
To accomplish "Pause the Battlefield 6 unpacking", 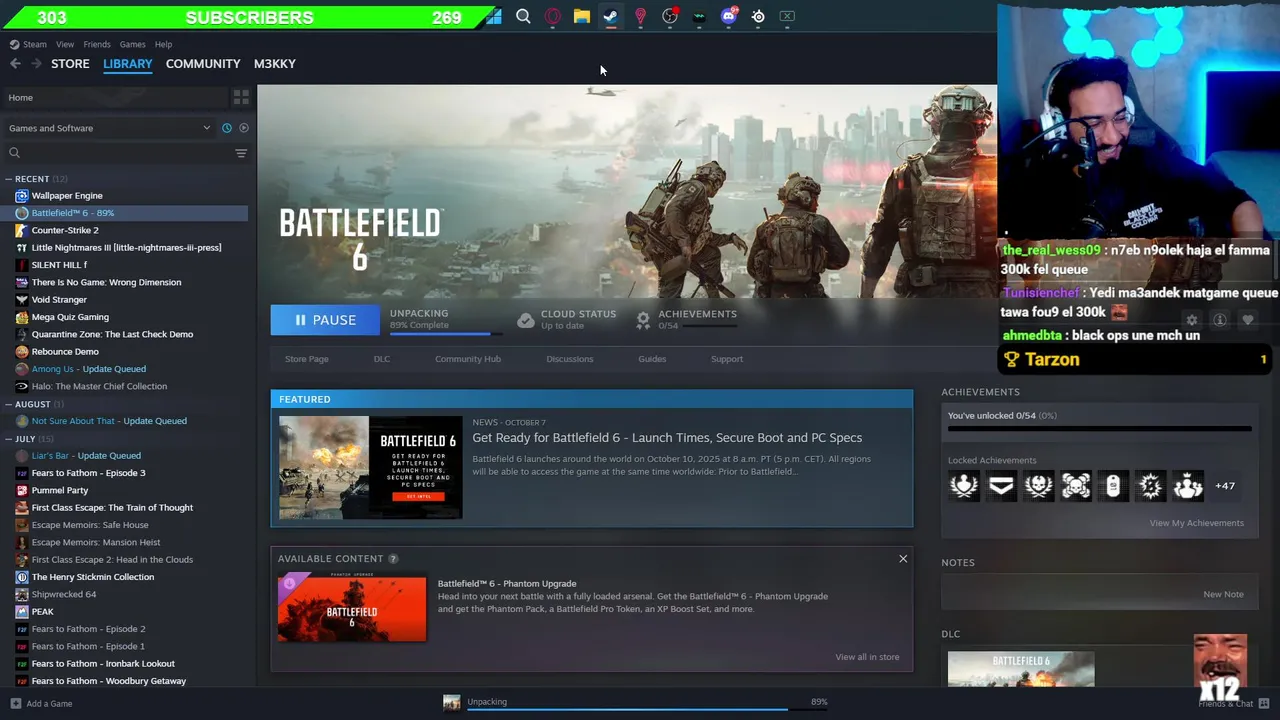I will (x=326, y=320).
